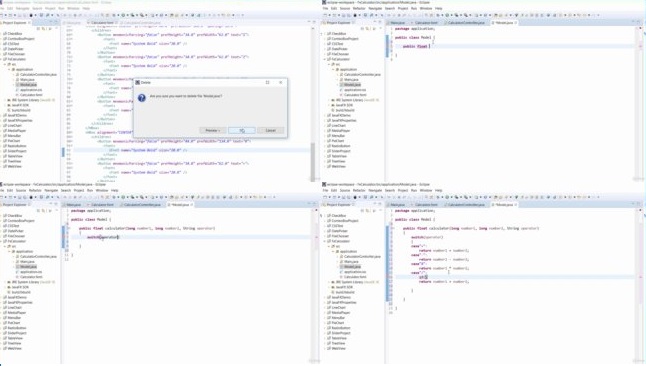The image size is (646, 366).
Task: Toggle Link with Editor, Delete-dialog window
Action: pos(43,28)
